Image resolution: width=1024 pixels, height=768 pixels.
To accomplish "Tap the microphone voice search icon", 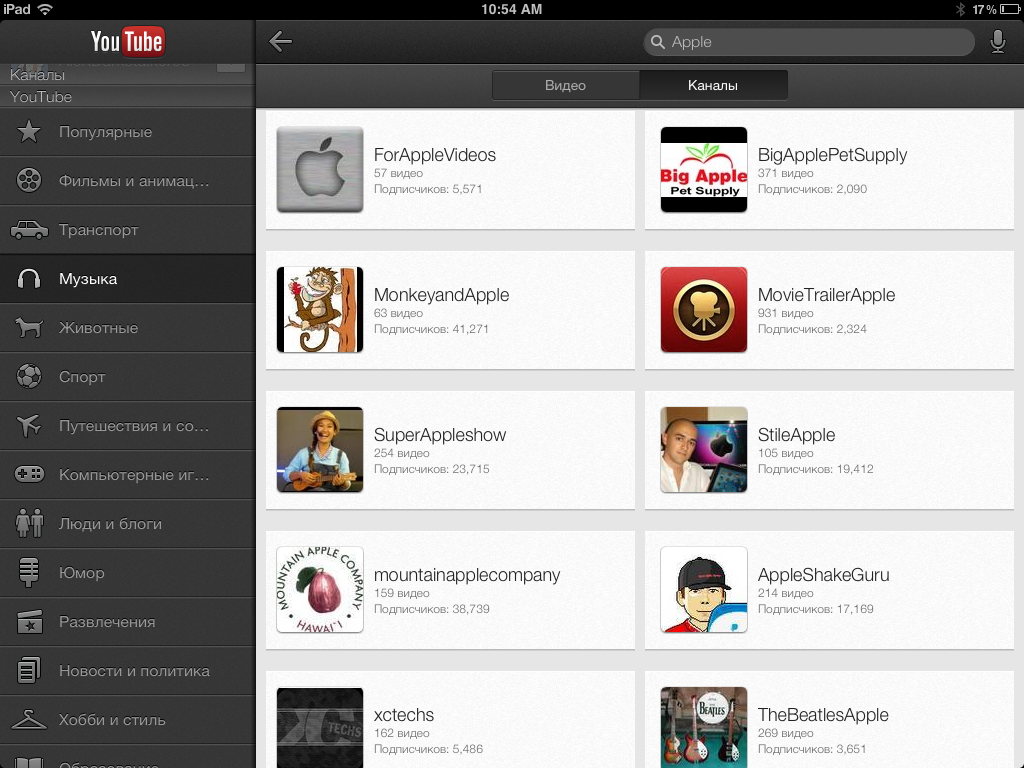I will click(x=997, y=42).
